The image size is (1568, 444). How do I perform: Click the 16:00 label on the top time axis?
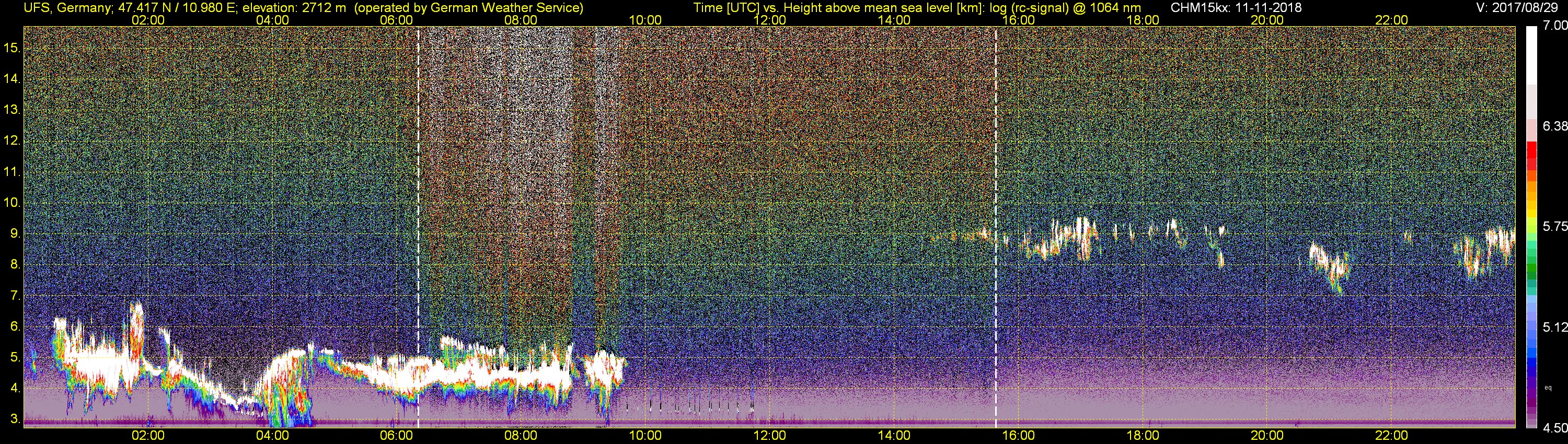pos(1018,20)
